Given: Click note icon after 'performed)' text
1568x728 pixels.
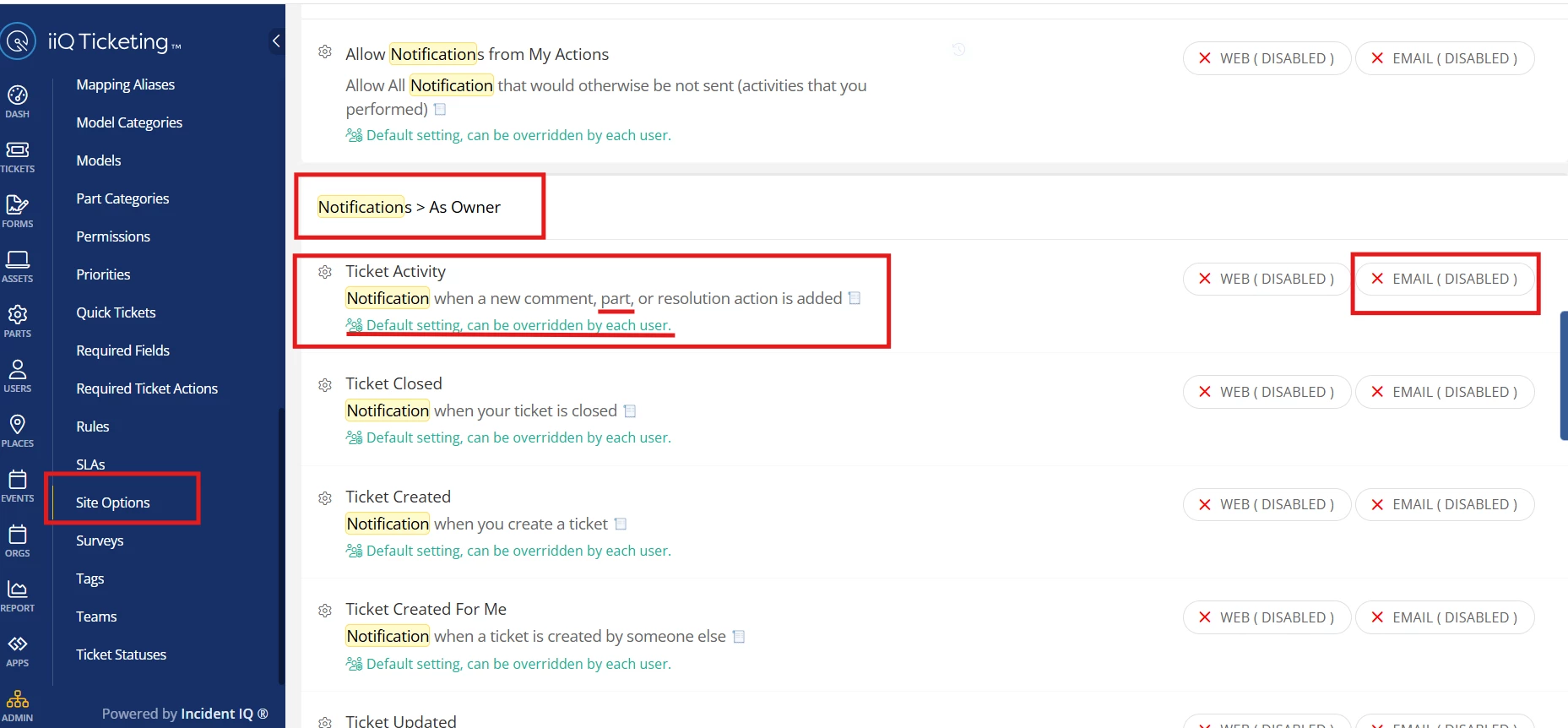Looking at the screenshot, I should [440, 109].
